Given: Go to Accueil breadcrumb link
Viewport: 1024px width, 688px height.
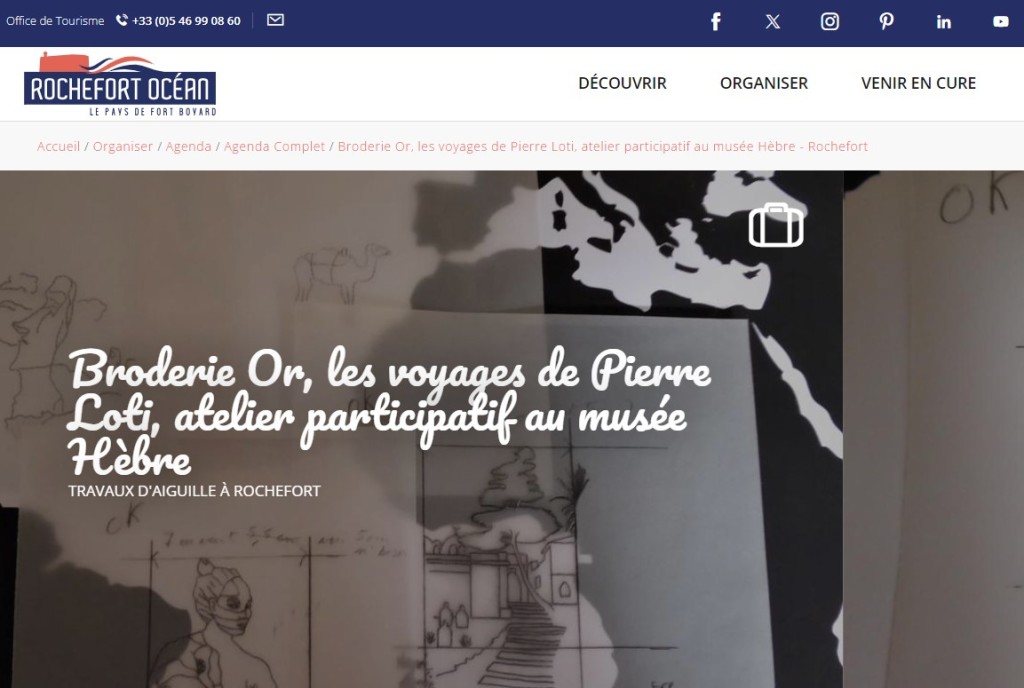Looking at the screenshot, I should [x=58, y=146].
